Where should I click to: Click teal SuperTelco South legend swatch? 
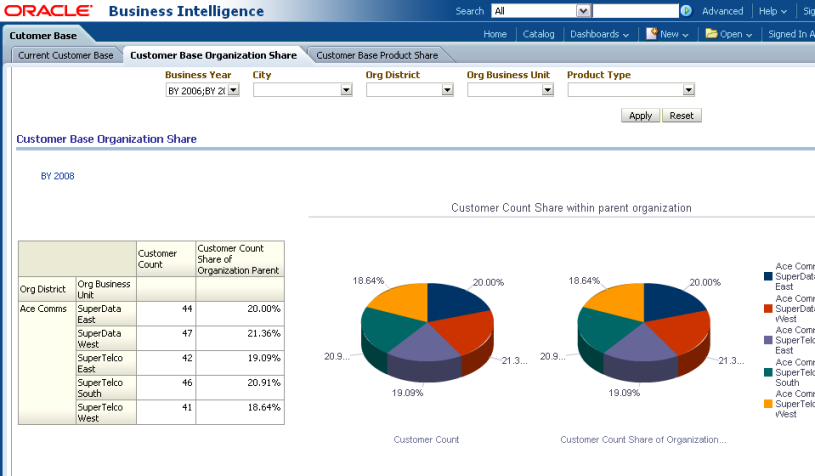[768, 373]
